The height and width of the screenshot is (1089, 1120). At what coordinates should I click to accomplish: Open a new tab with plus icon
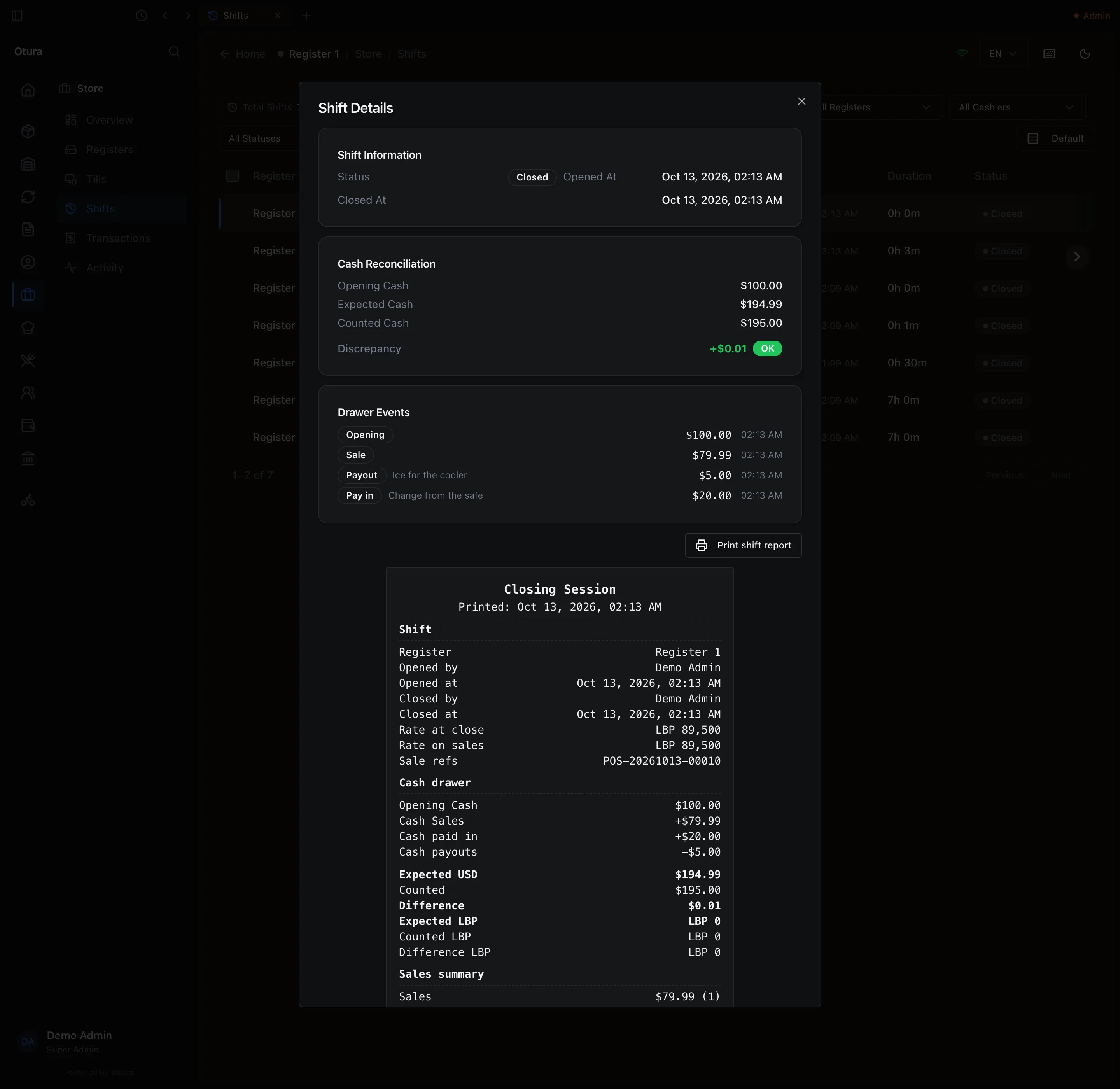(306, 16)
